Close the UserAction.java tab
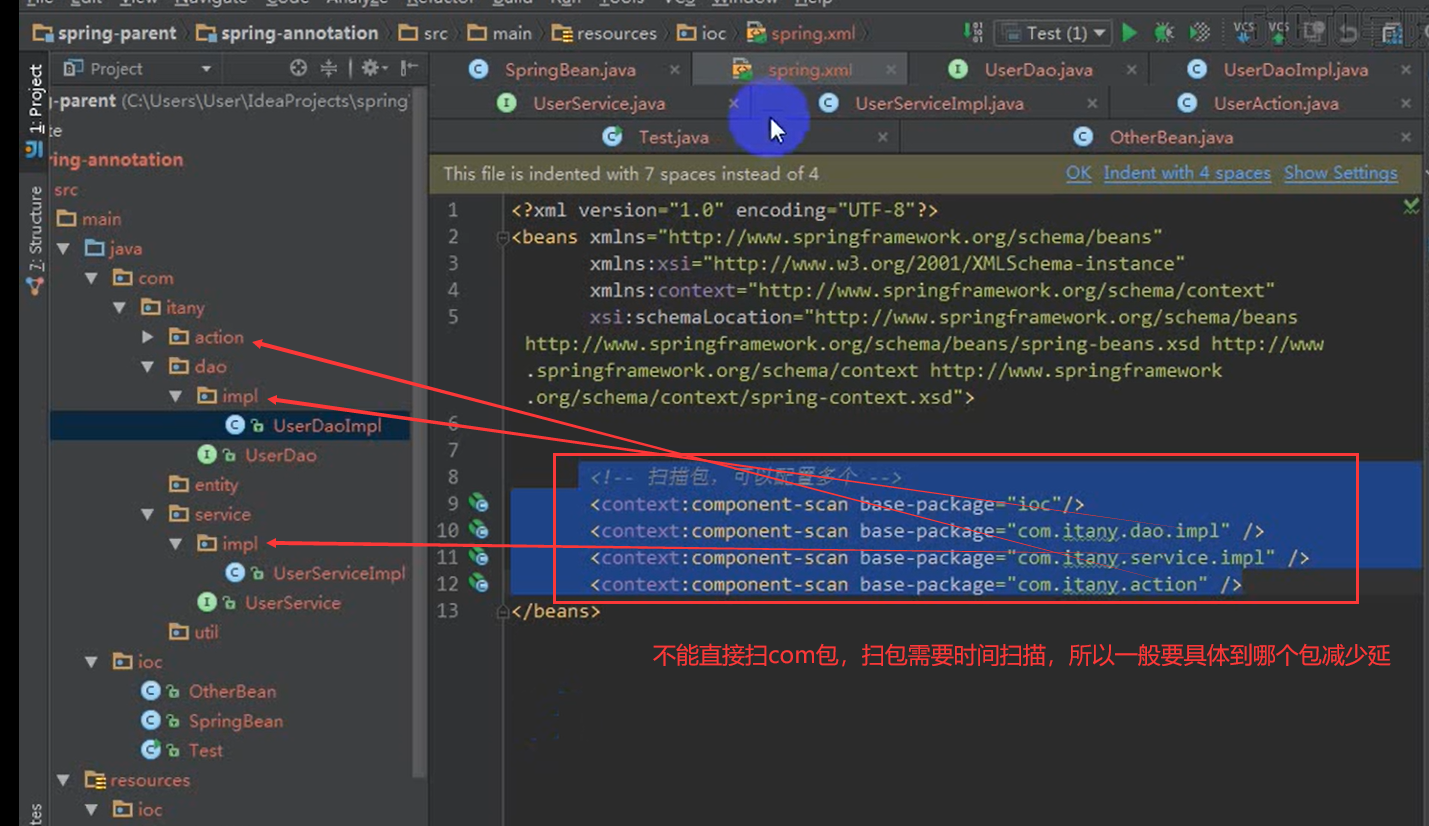This screenshot has height=826, width=1429. (1406, 103)
